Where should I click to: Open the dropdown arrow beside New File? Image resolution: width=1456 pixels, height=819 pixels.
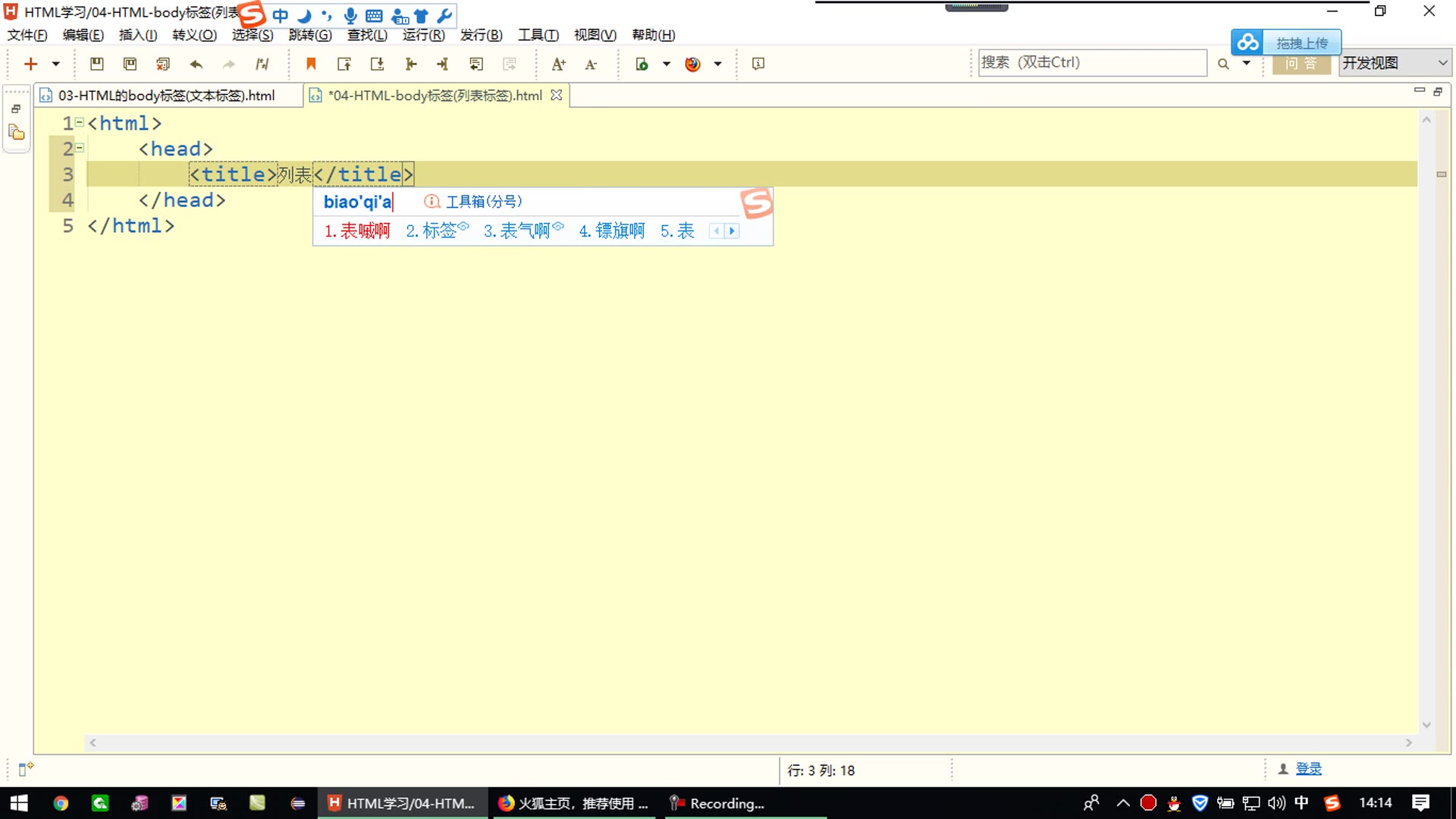pos(55,64)
